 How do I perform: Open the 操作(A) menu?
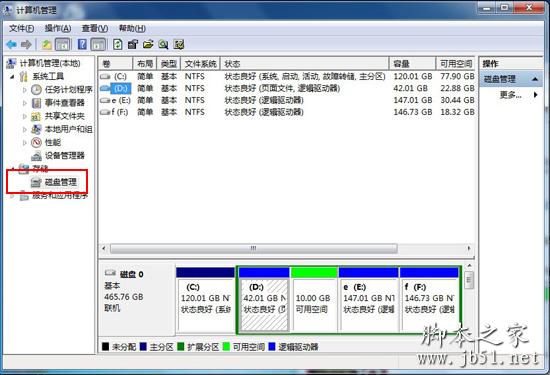58,28
